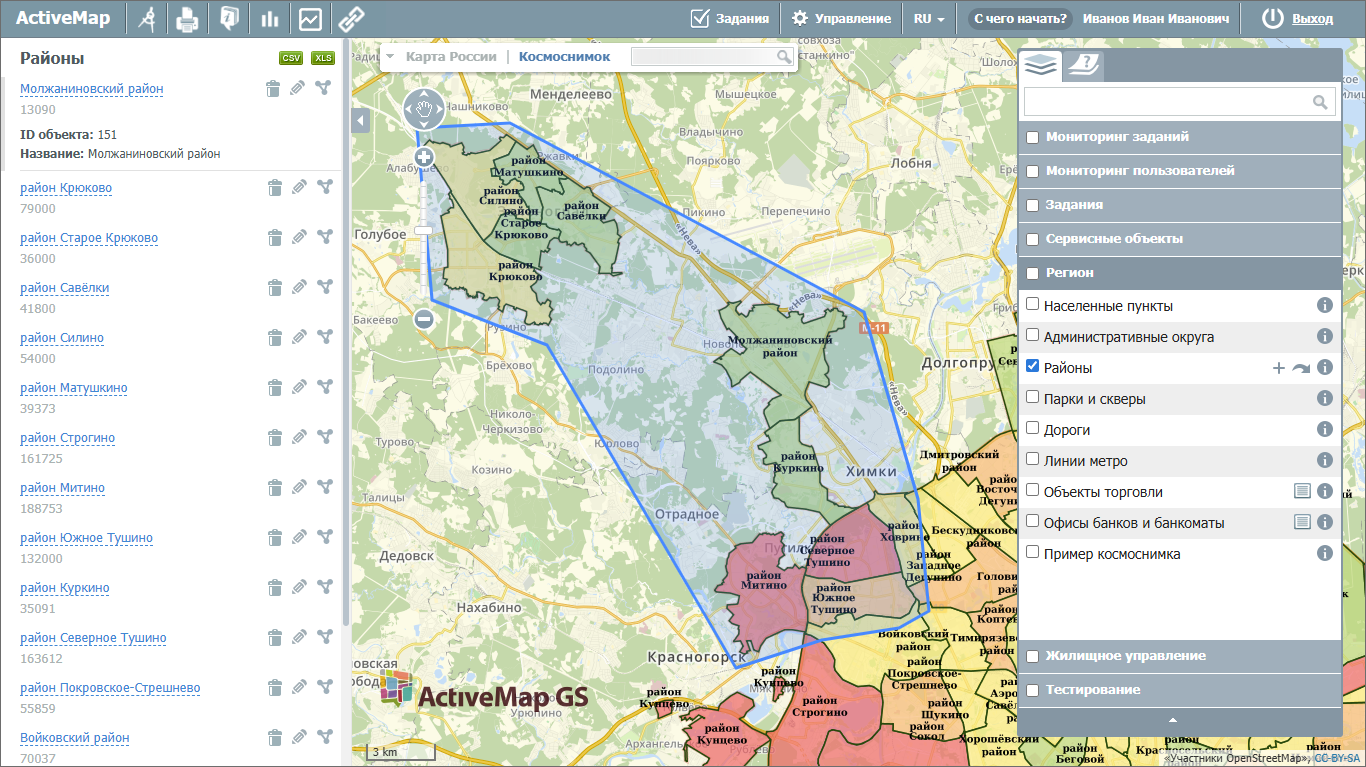This screenshot has height=767, width=1366.
Task: Click the Выход logout link
Action: (1312, 19)
